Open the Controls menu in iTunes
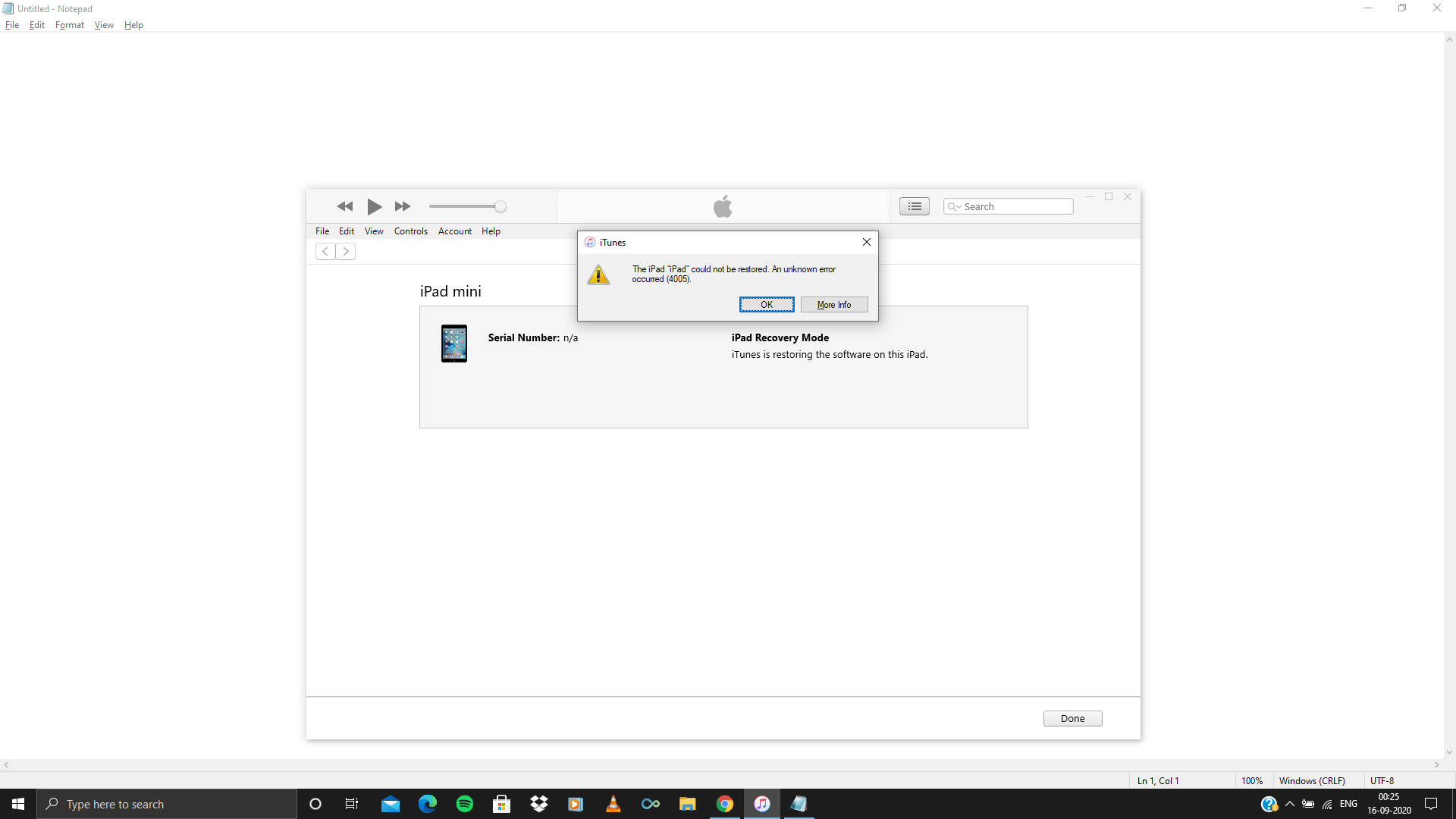This screenshot has height=819, width=1456. (411, 231)
